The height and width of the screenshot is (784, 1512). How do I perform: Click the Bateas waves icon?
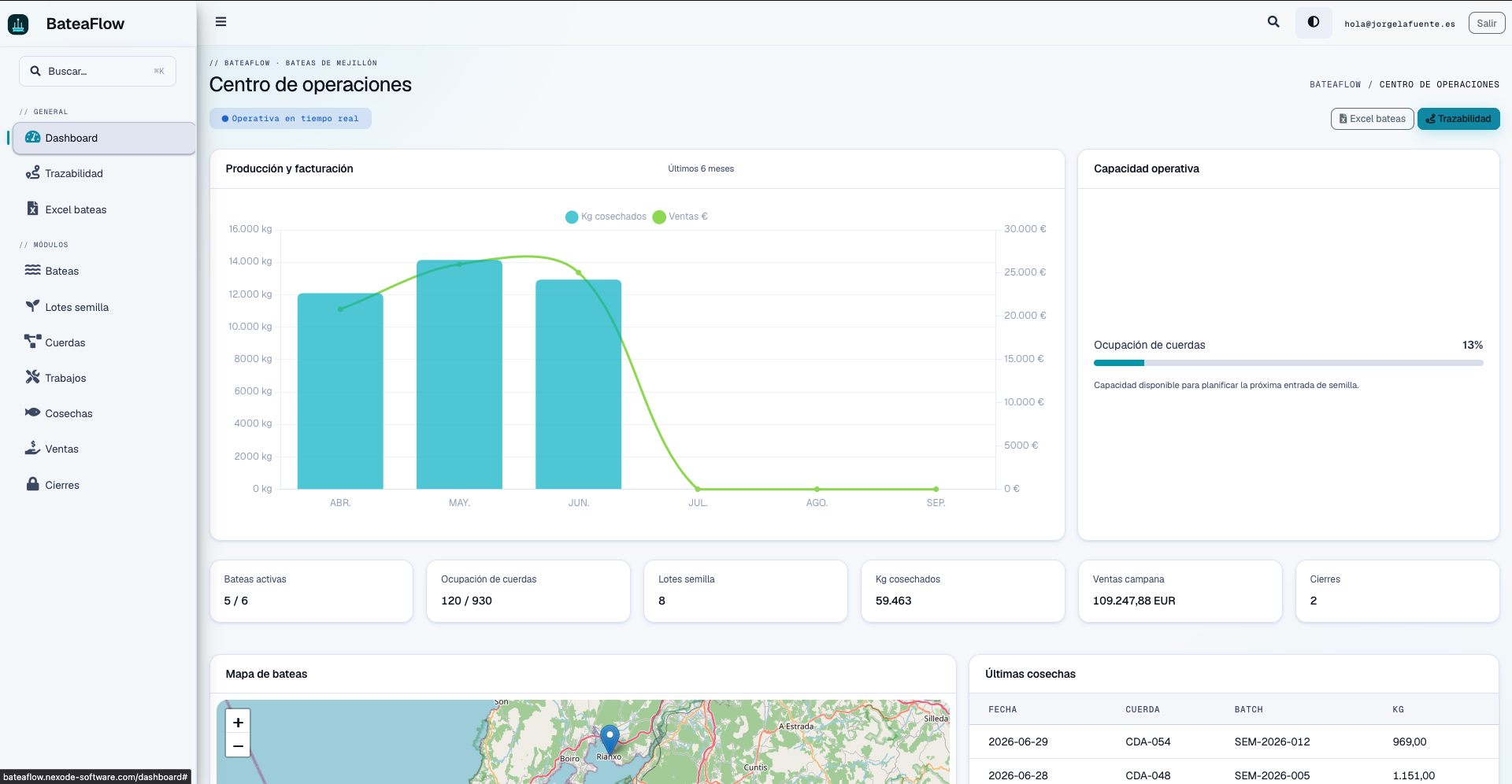[32, 270]
